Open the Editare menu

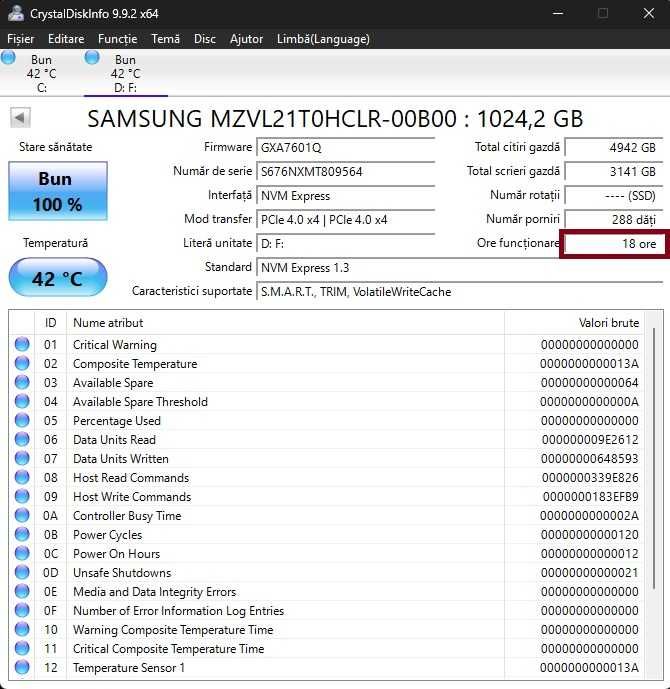pos(66,39)
